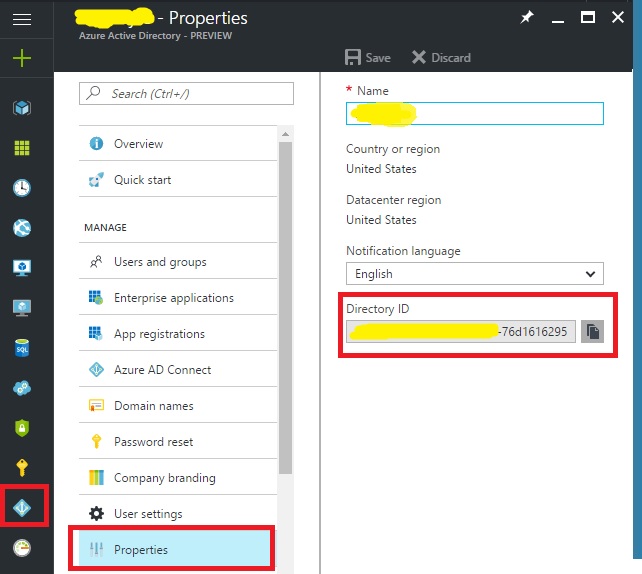The image size is (642, 574).
Task: Copy Directory ID to clipboard
Action: click(592, 331)
